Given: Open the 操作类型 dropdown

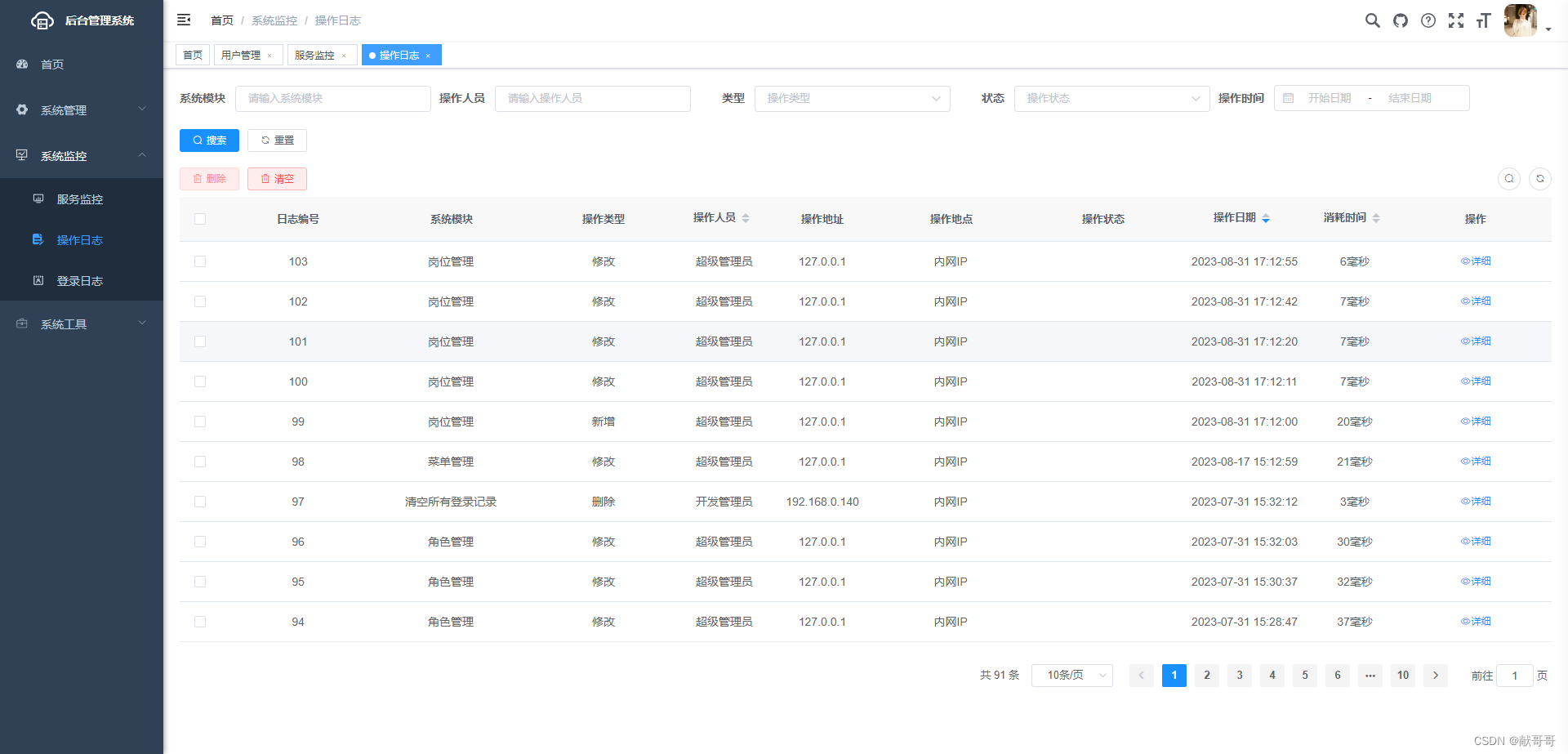Looking at the screenshot, I should pyautogui.click(x=852, y=98).
